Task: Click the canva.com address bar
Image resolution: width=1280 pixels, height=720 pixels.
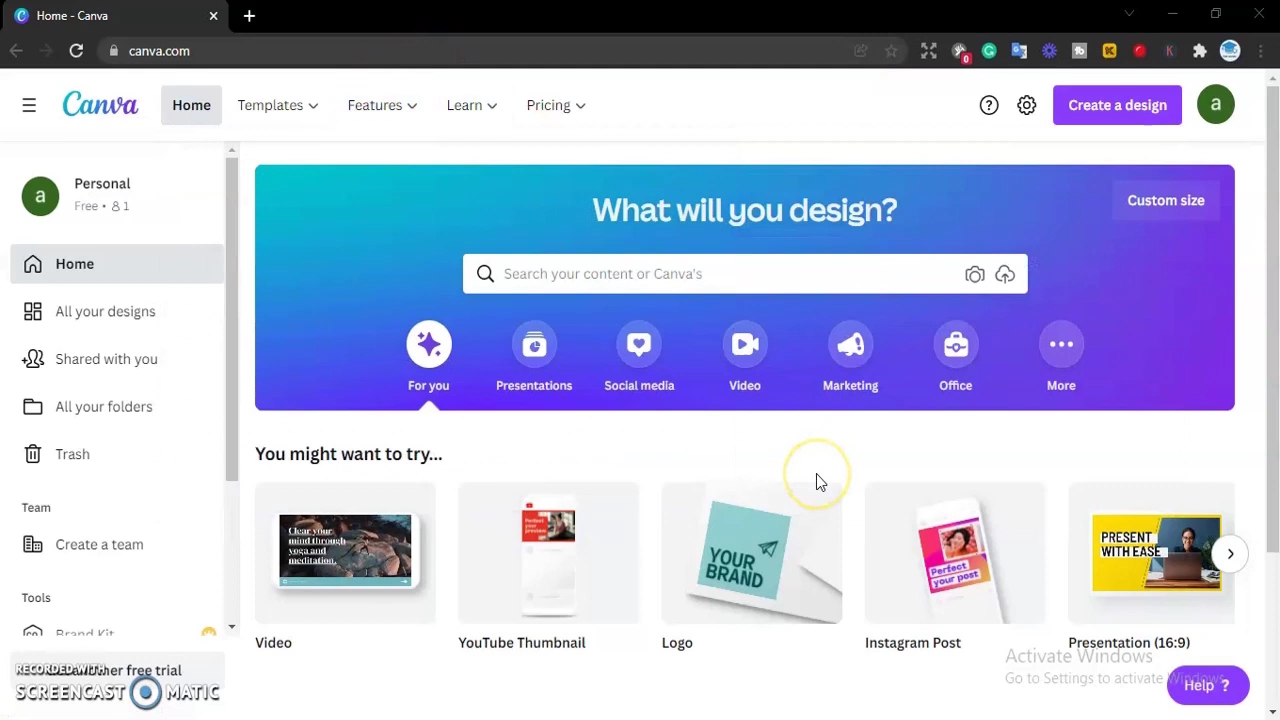Action: click(x=480, y=51)
